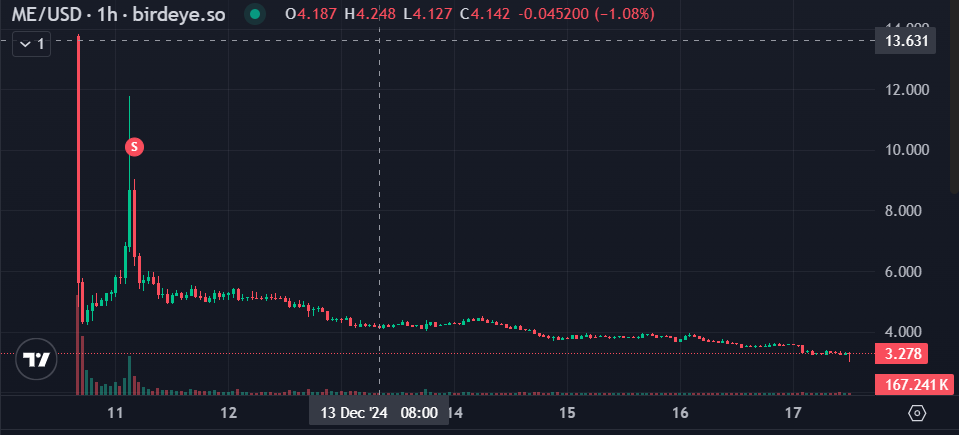Click the red S sell marker
The image size is (959, 435).
[x=135, y=147]
